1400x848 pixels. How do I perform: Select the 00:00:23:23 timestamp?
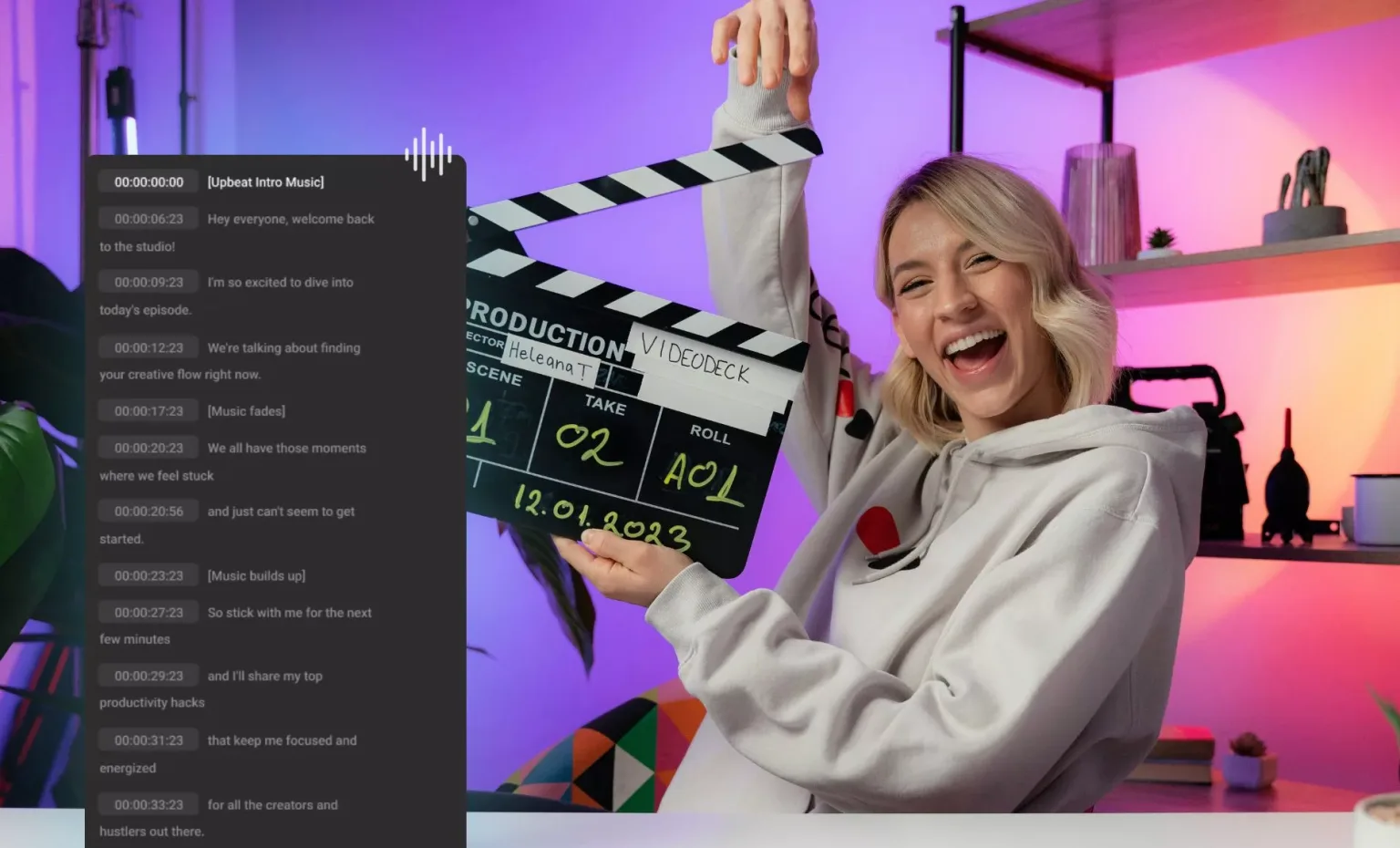[149, 576]
